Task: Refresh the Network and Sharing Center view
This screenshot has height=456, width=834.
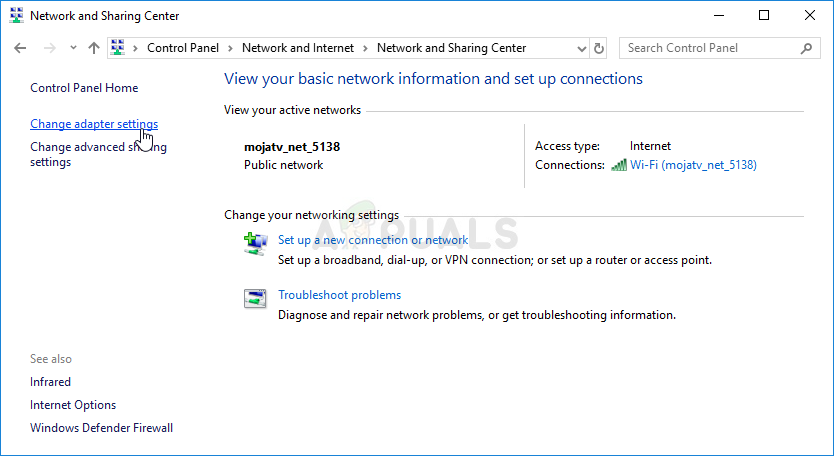Action: [599, 48]
